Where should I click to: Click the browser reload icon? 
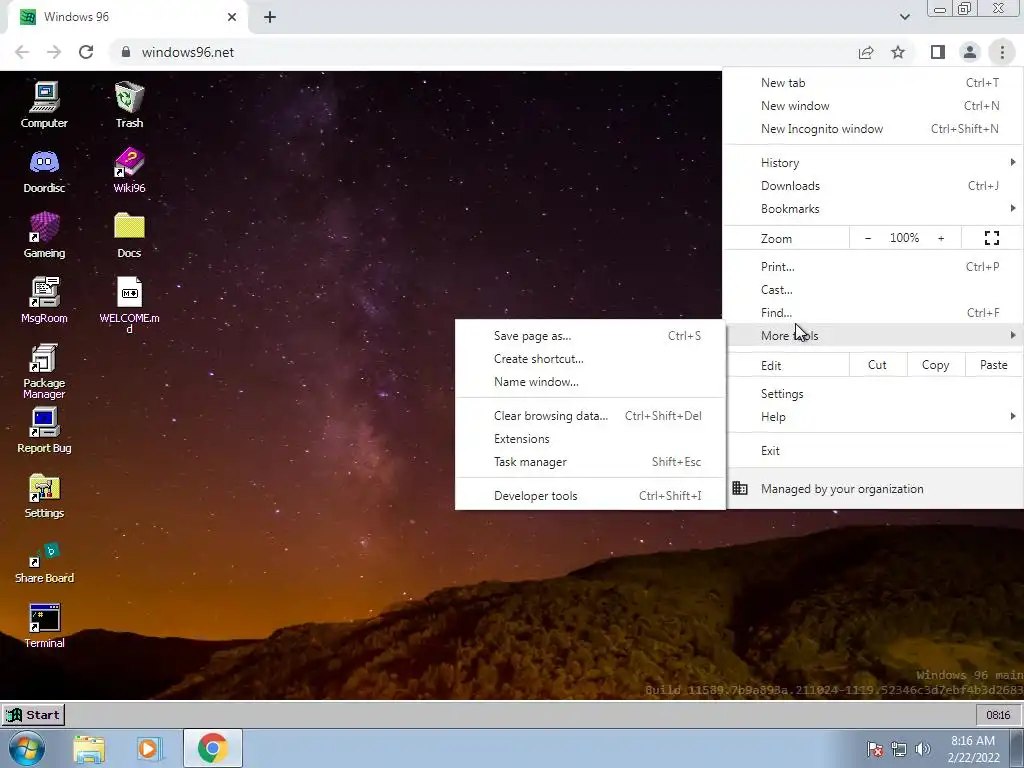pyautogui.click(x=86, y=52)
